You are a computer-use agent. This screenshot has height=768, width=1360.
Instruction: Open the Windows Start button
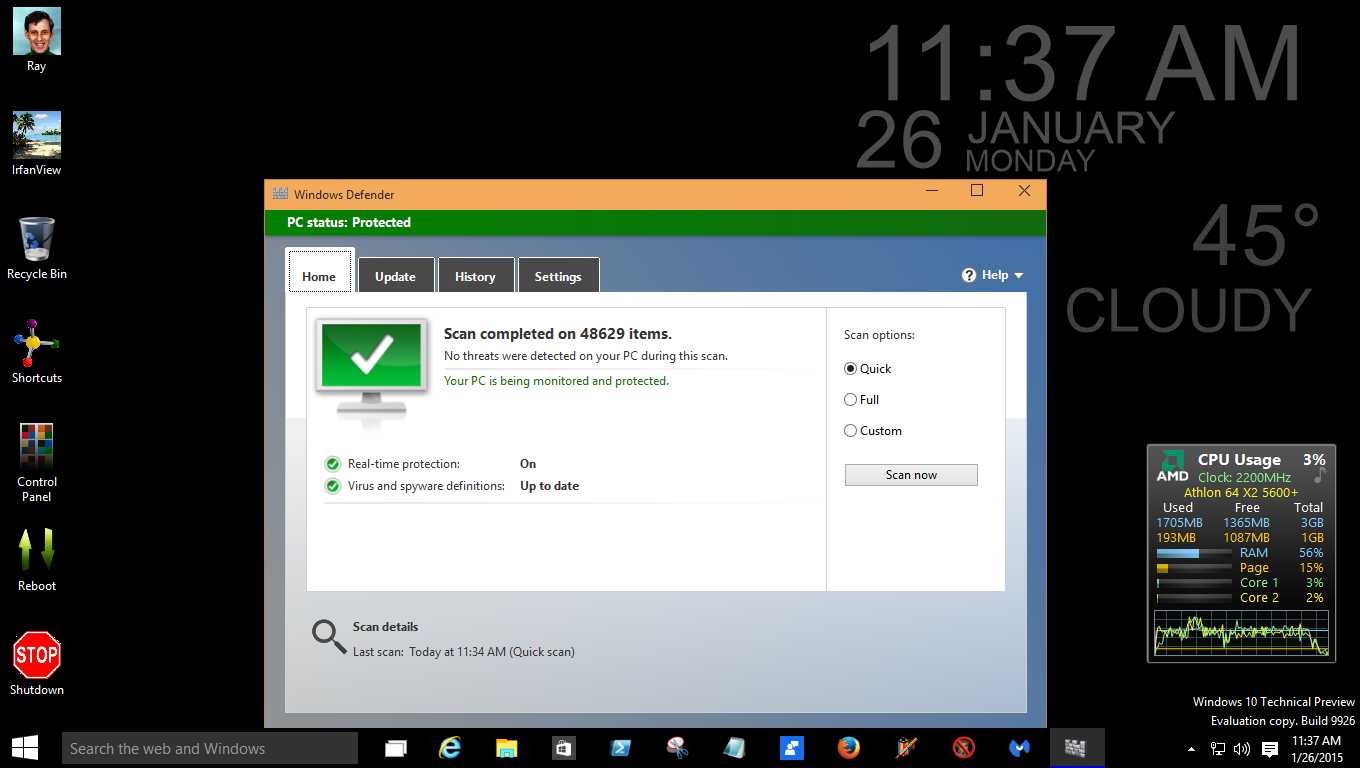pyautogui.click(x=25, y=748)
